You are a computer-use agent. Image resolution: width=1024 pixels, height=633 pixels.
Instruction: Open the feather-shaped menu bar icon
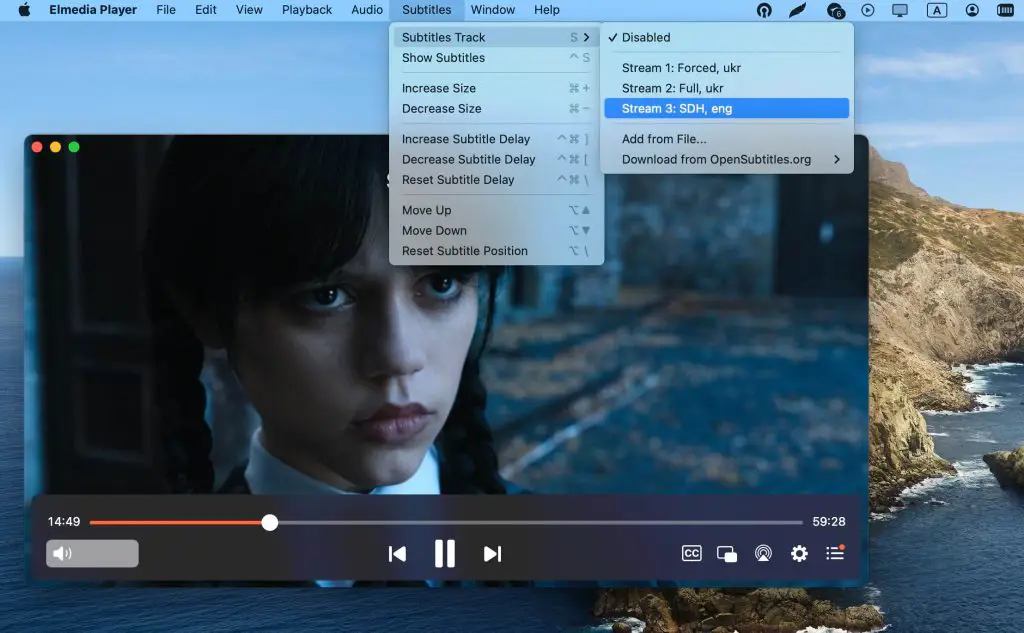[x=798, y=10]
